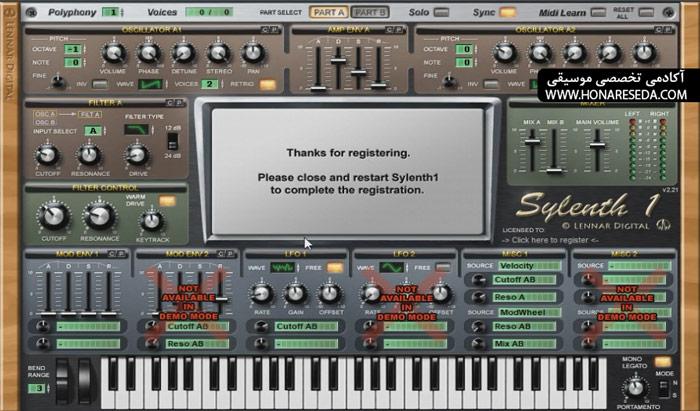700x411 pixels.
Task: Click the pitch bend wheel beside Bend Range
Action: click(62, 380)
